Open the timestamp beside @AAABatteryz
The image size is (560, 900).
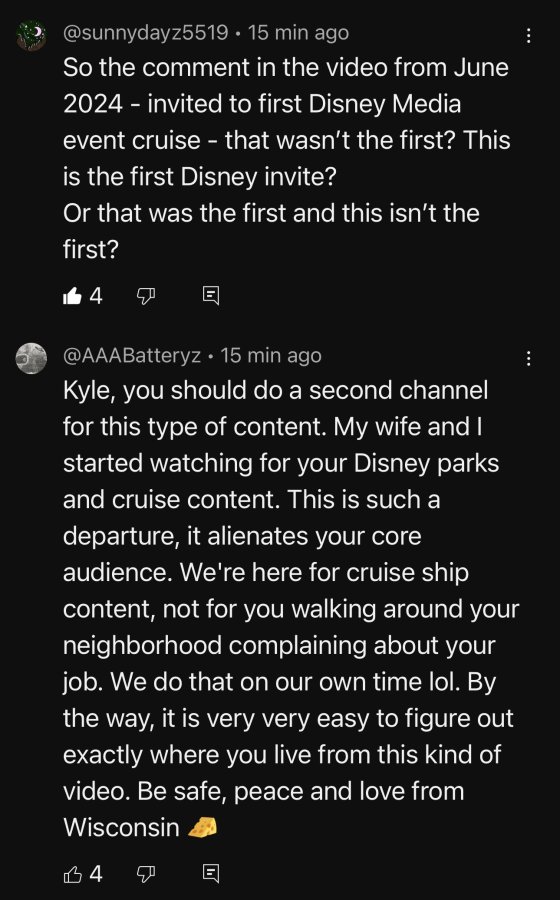coord(271,356)
